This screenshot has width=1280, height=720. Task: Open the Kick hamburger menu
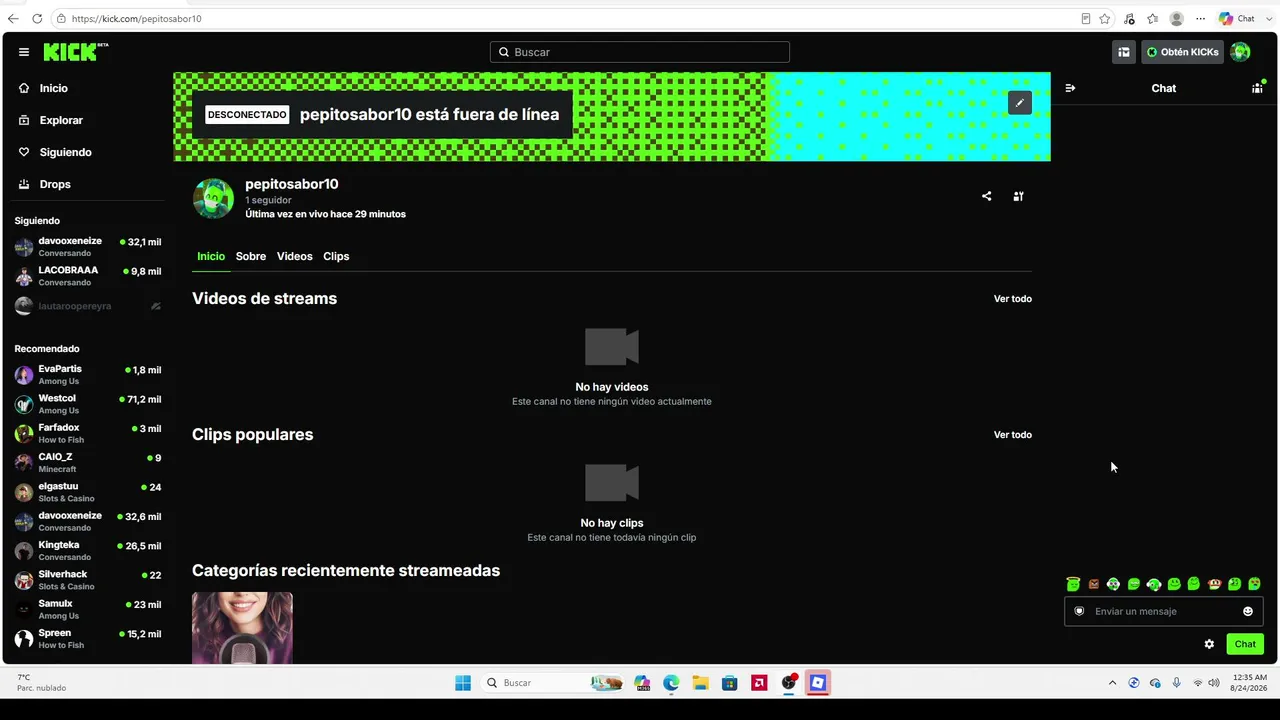pos(24,52)
